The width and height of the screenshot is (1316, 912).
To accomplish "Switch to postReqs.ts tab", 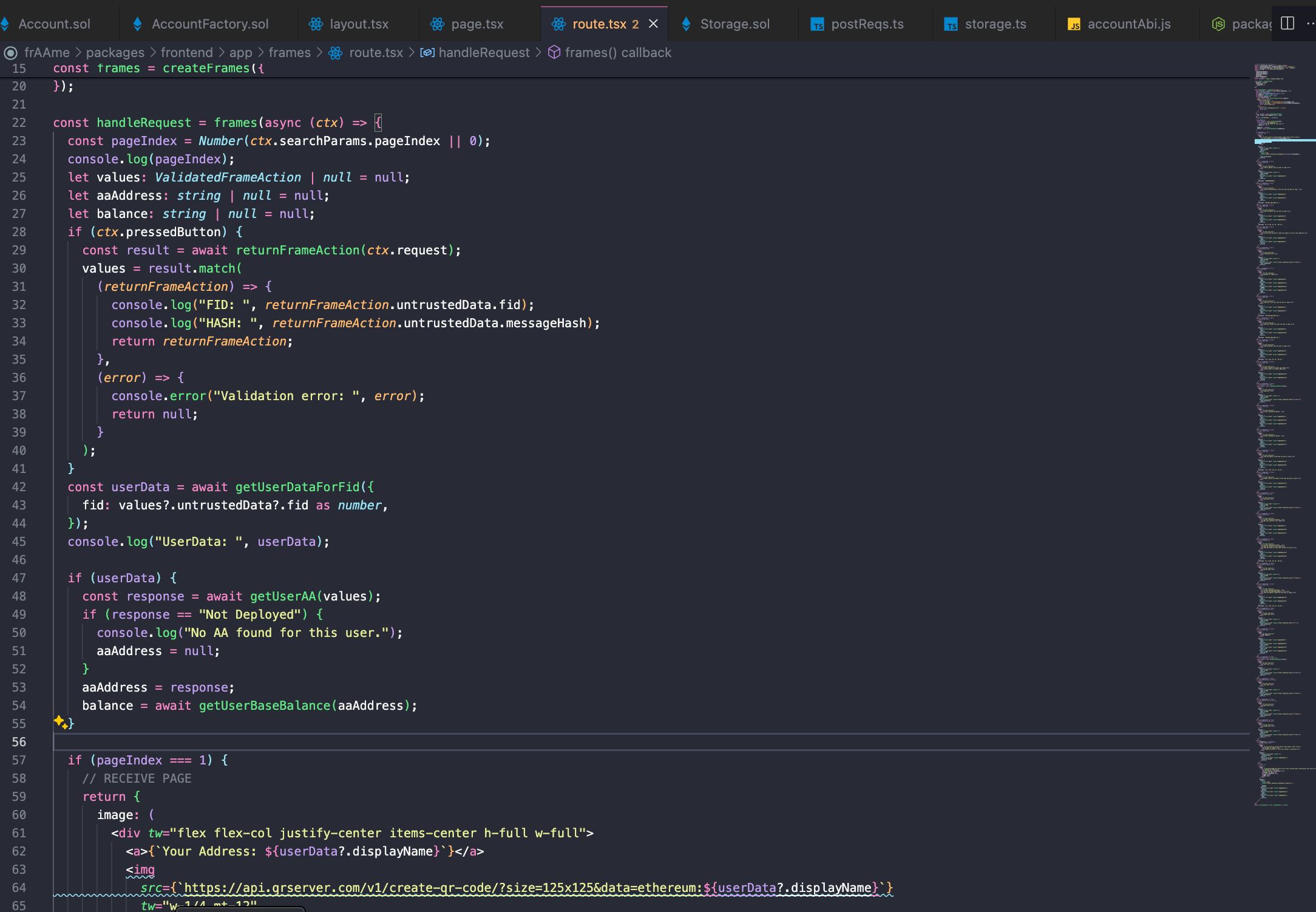I will (x=867, y=24).
